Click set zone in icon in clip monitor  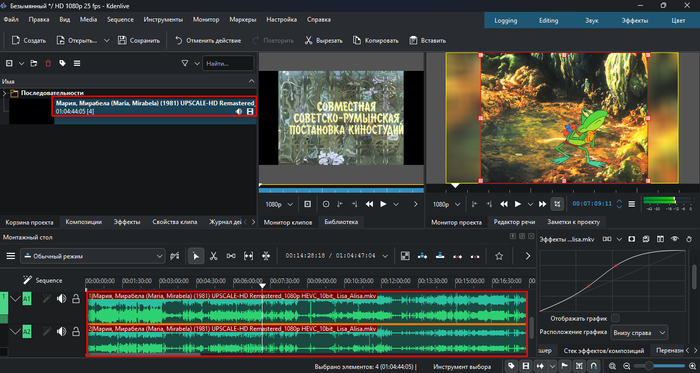tap(340, 204)
